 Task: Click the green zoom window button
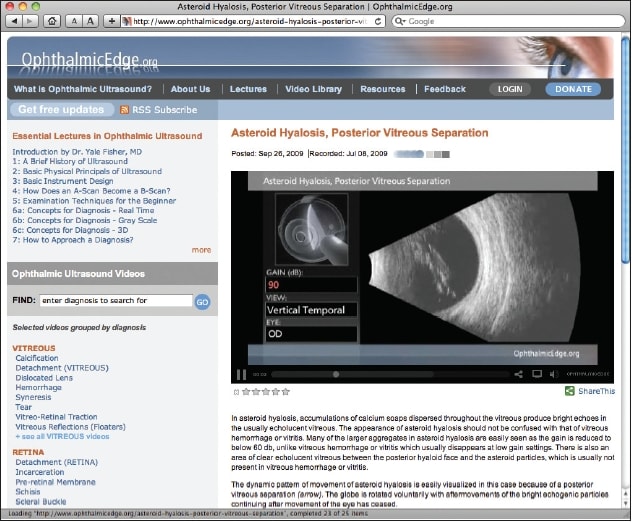tap(36, 6)
